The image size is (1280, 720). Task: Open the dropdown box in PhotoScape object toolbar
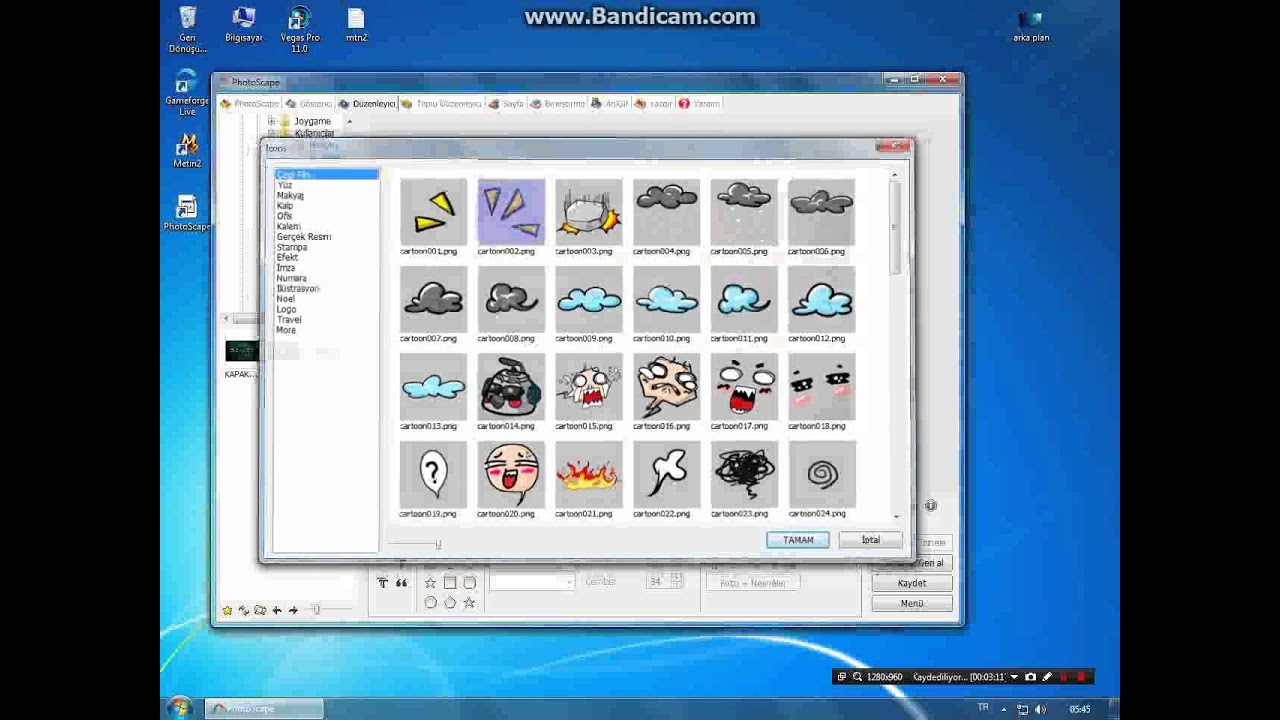(532, 582)
